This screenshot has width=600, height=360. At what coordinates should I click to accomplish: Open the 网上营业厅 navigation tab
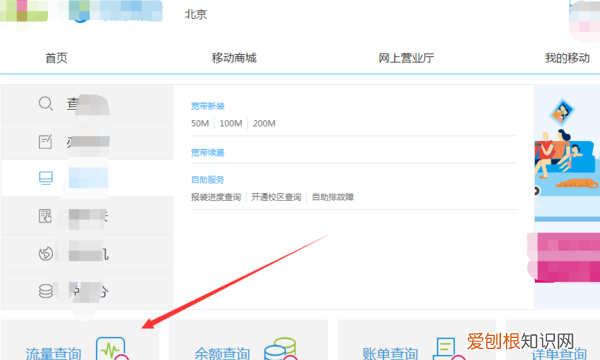[x=406, y=58]
